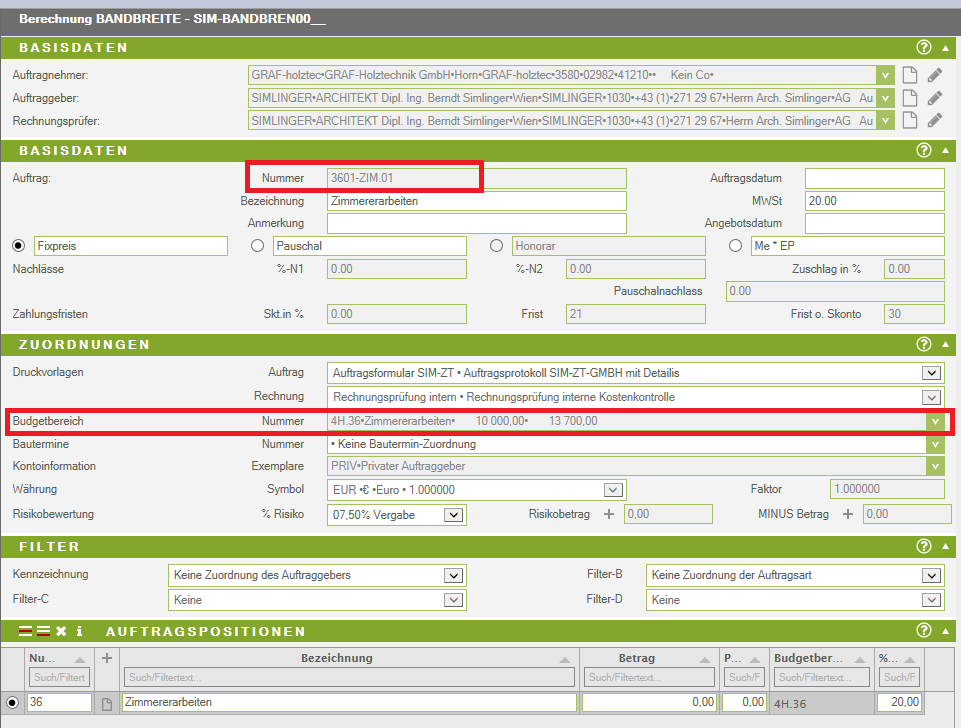
Task: Click the X delete icon in Auftragspositionen header
Action: pos(61,632)
